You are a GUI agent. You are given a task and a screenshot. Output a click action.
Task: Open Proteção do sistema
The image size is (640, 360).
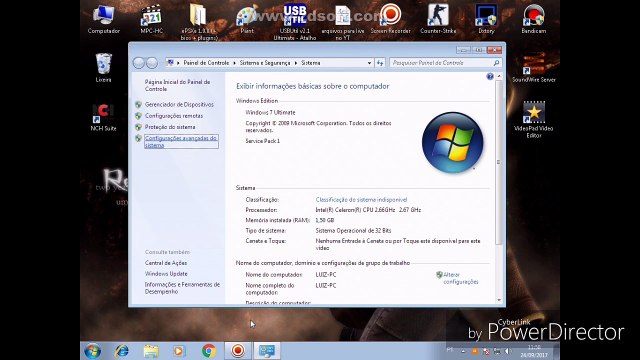pyautogui.click(x=170, y=127)
